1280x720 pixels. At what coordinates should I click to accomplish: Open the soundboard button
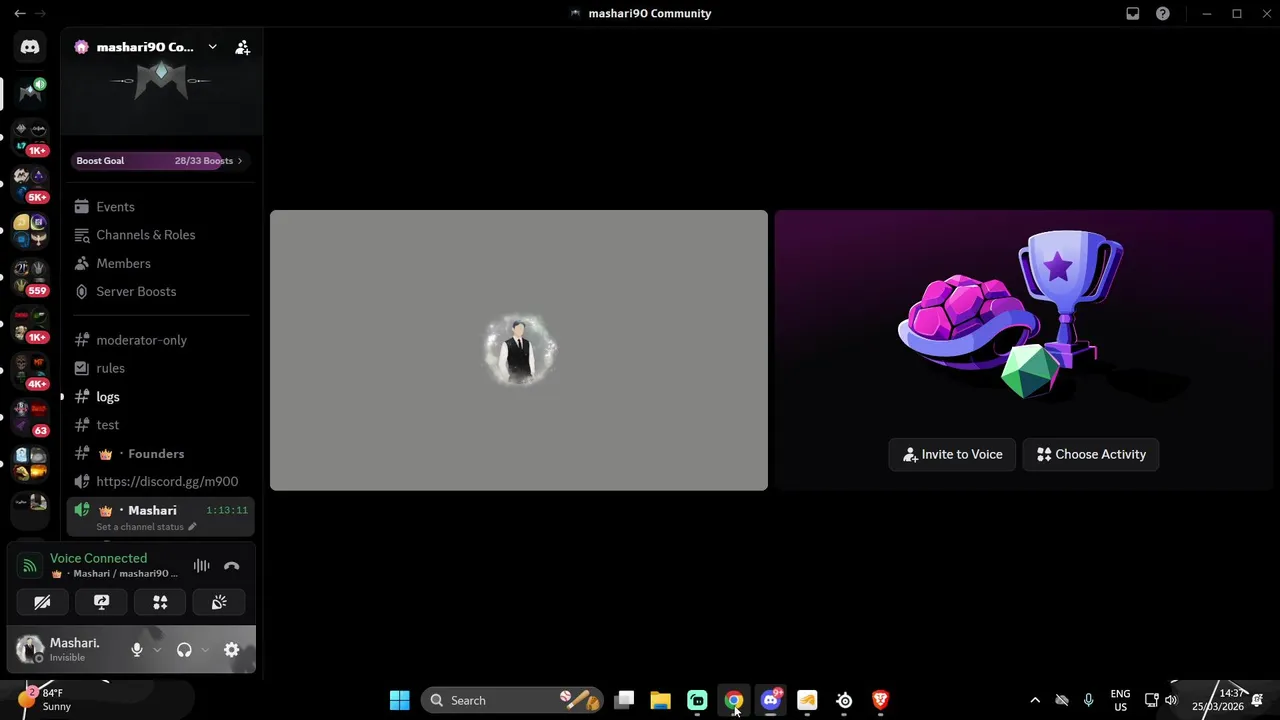[219, 602]
